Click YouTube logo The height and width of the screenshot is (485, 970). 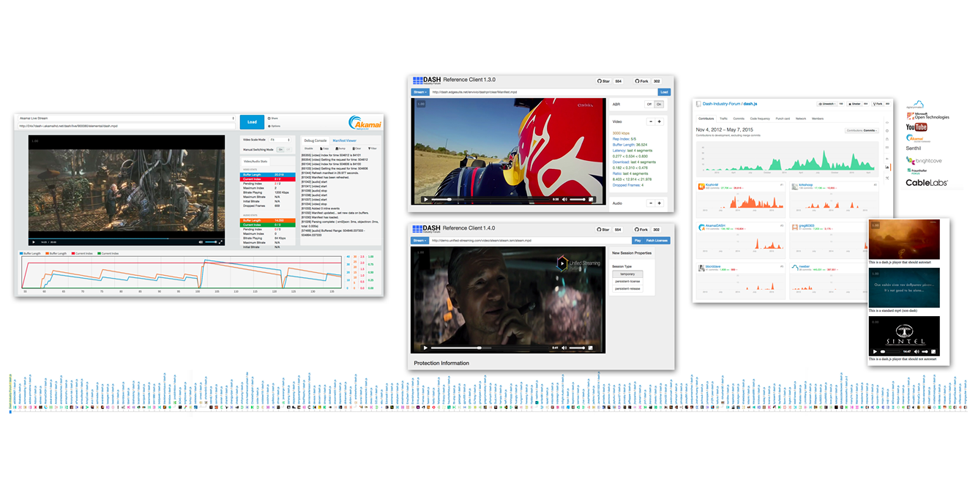point(917,127)
